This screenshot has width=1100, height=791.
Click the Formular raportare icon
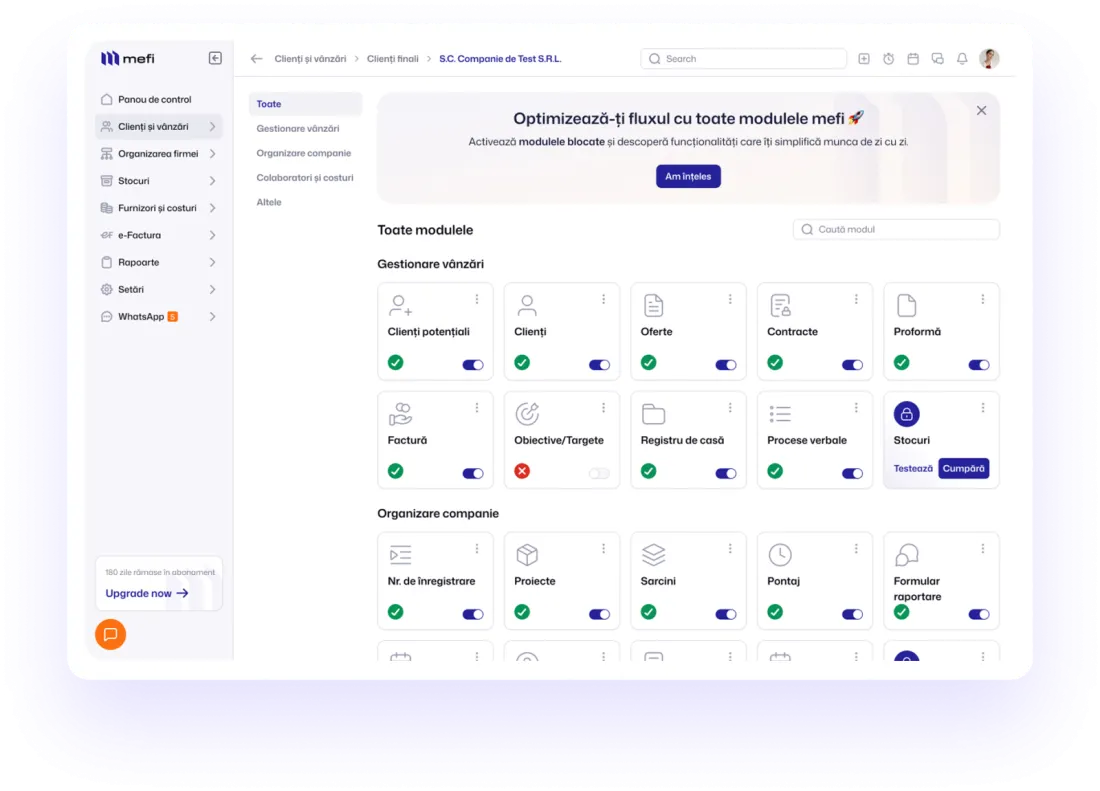906,555
